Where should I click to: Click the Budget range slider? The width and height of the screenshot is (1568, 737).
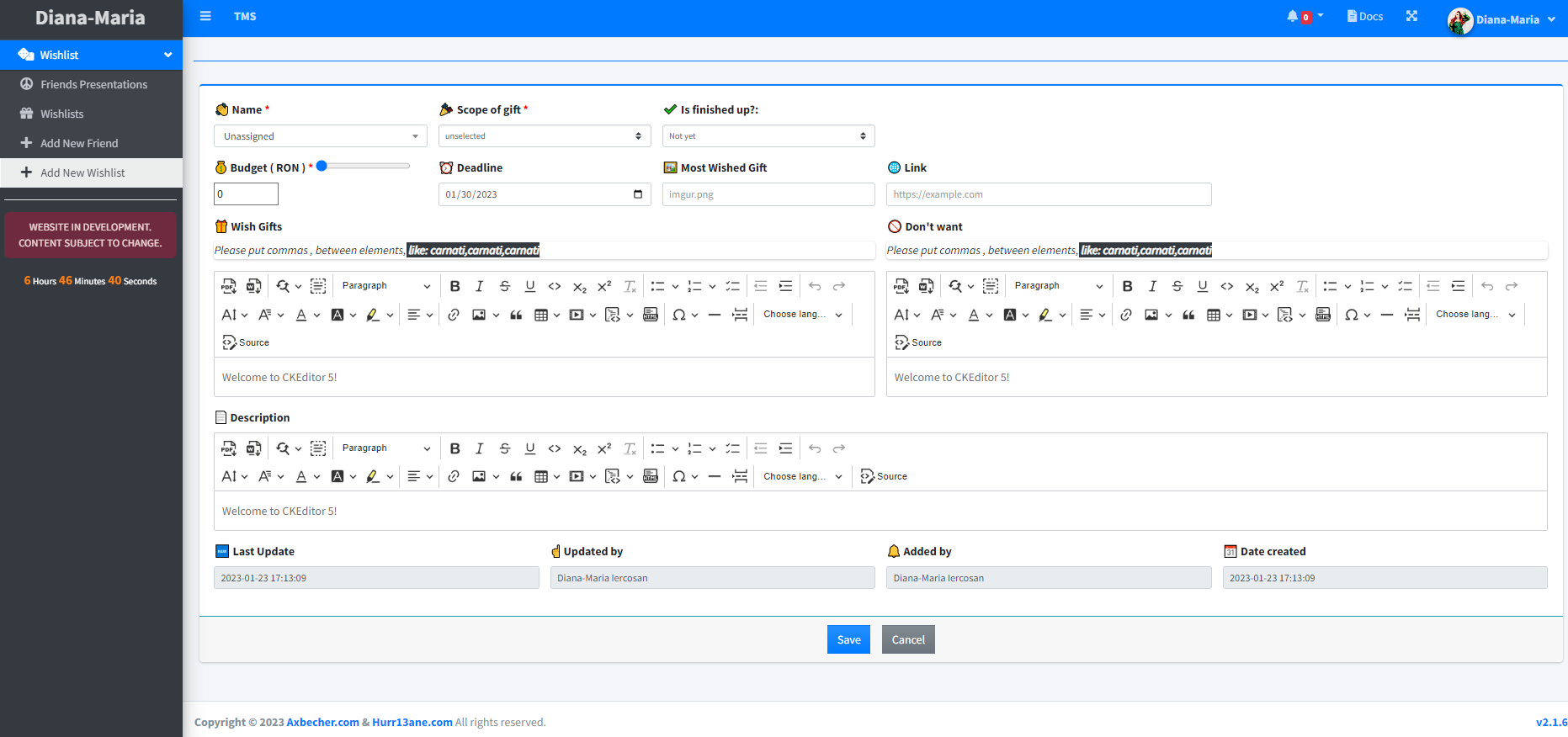364,166
